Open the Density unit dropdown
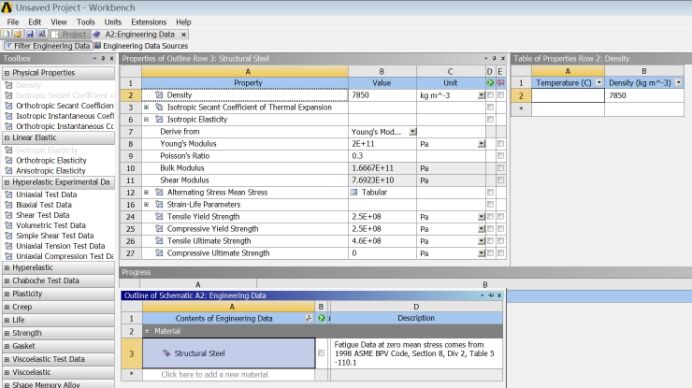The image size is (692, 388). click(481, 95)
